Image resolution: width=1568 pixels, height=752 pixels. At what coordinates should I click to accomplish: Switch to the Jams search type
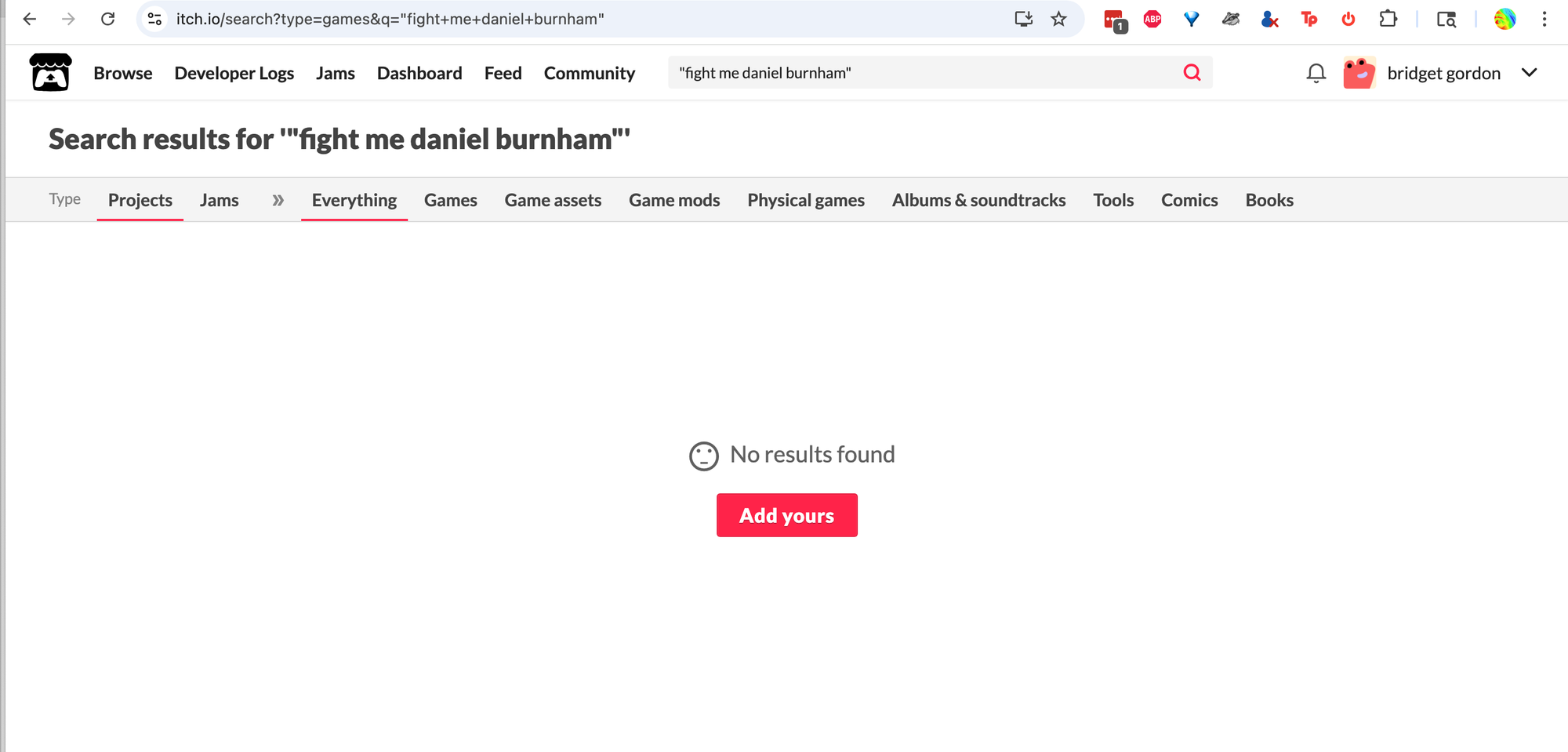coord(219,201)
